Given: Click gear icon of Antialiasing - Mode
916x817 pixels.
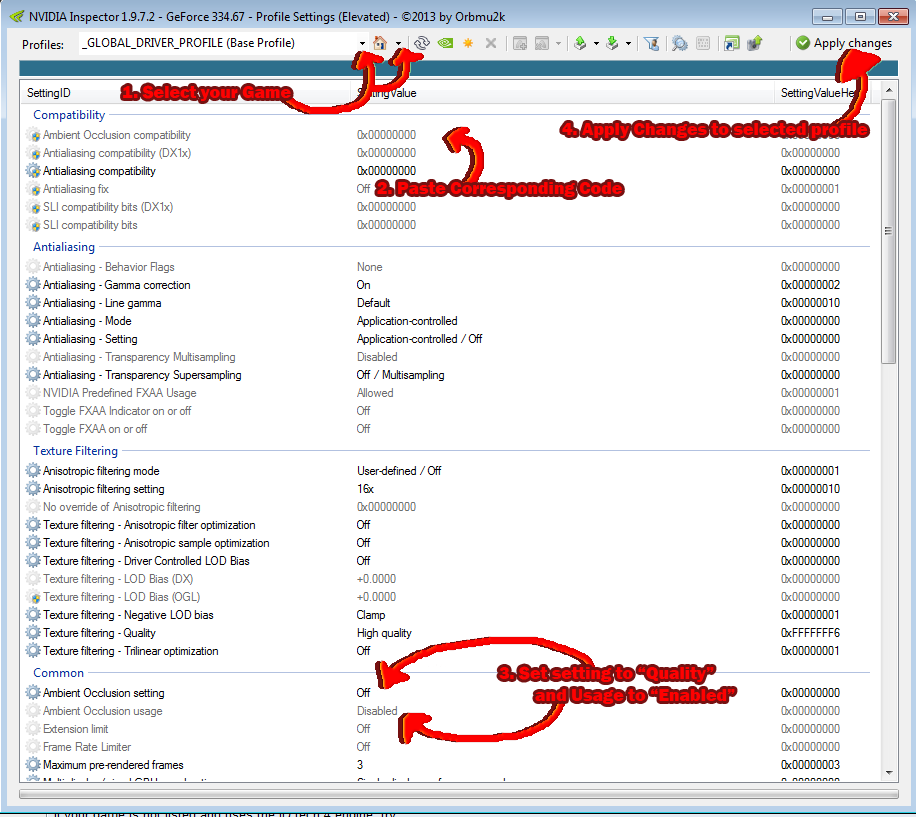Looking at the screenshot, I should click(x=33, y=321).
